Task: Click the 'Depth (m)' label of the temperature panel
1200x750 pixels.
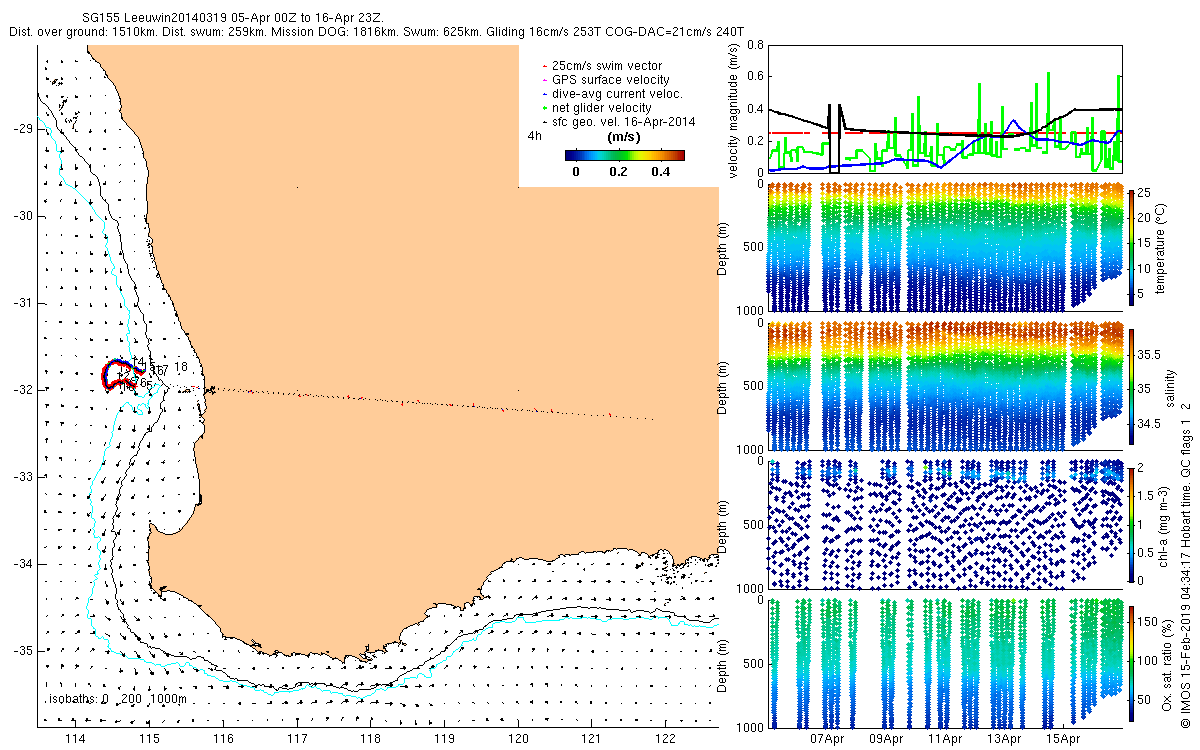Action: click(x=722, y=247)
